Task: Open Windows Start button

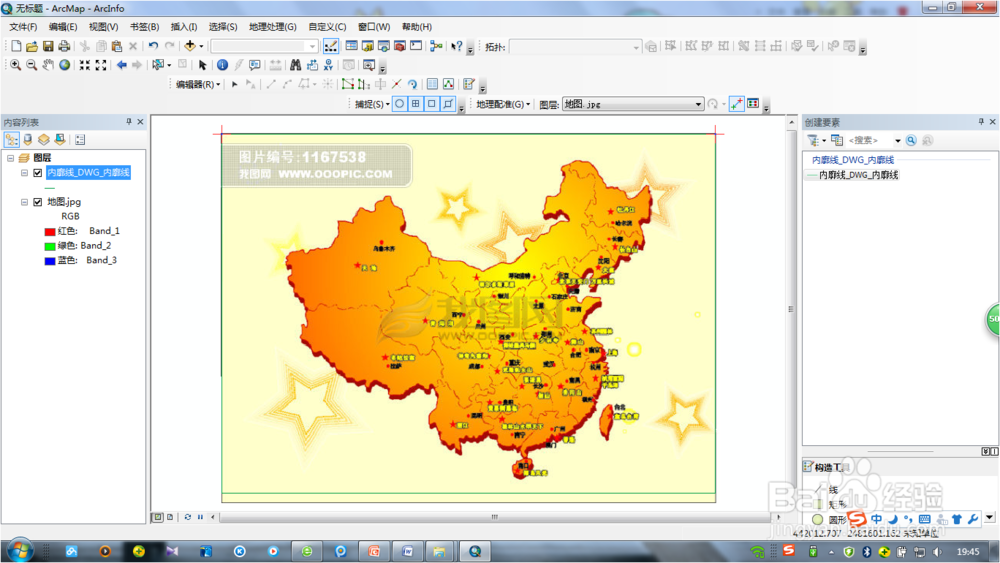Action: click(20, 550)
